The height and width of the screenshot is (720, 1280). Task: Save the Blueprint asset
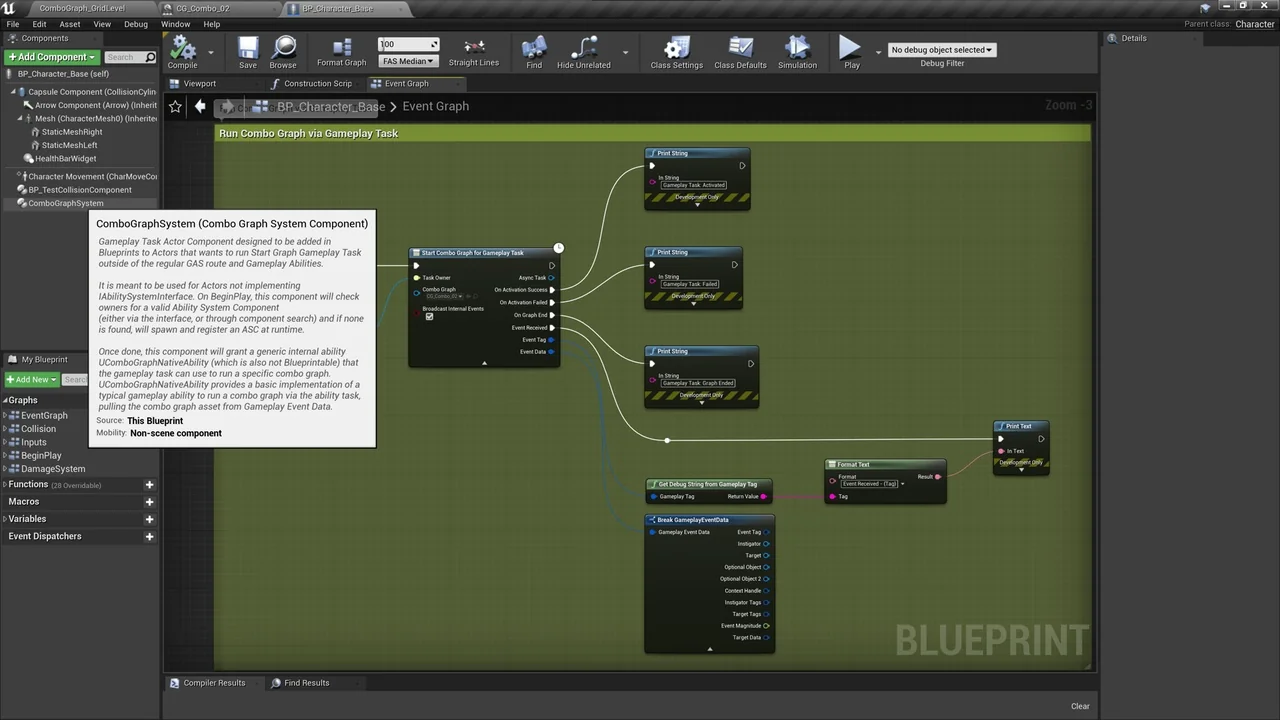tap(247, 52)
